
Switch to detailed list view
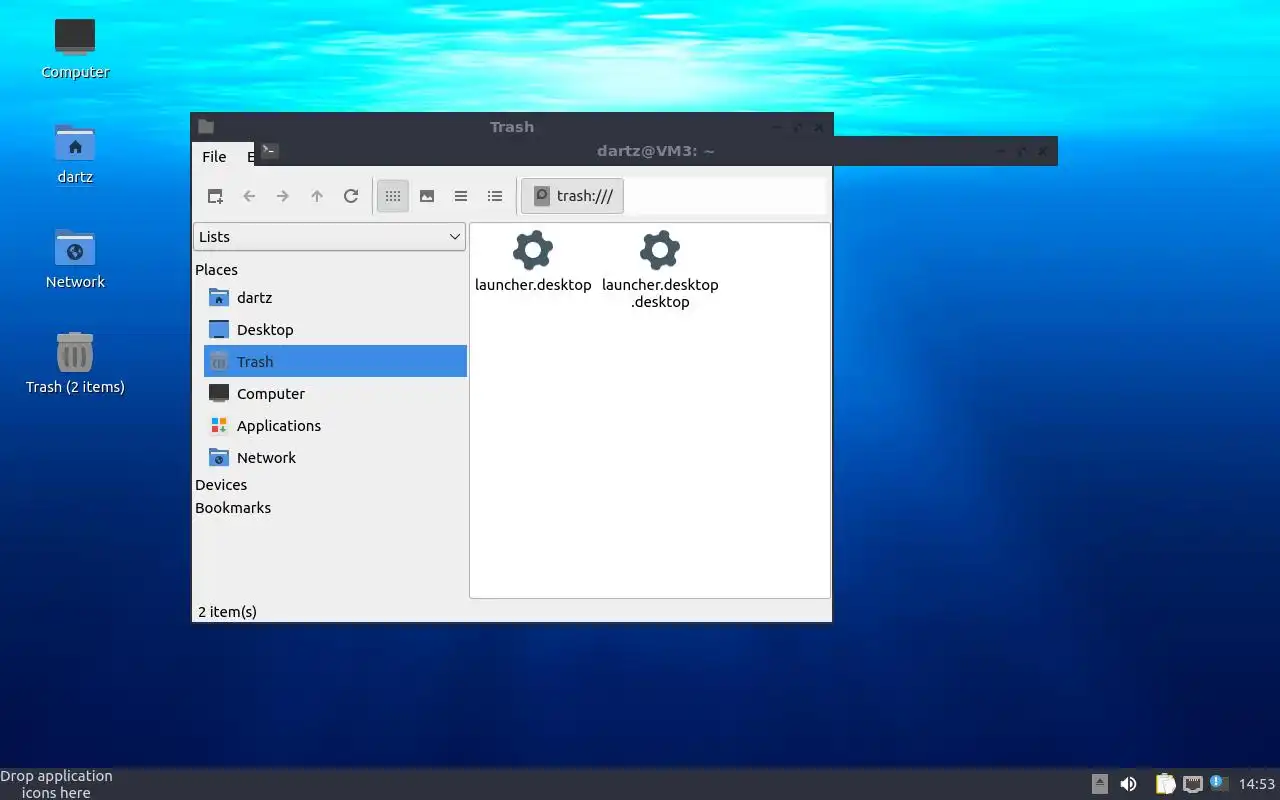pyautogui.click(x=495, y=196)
